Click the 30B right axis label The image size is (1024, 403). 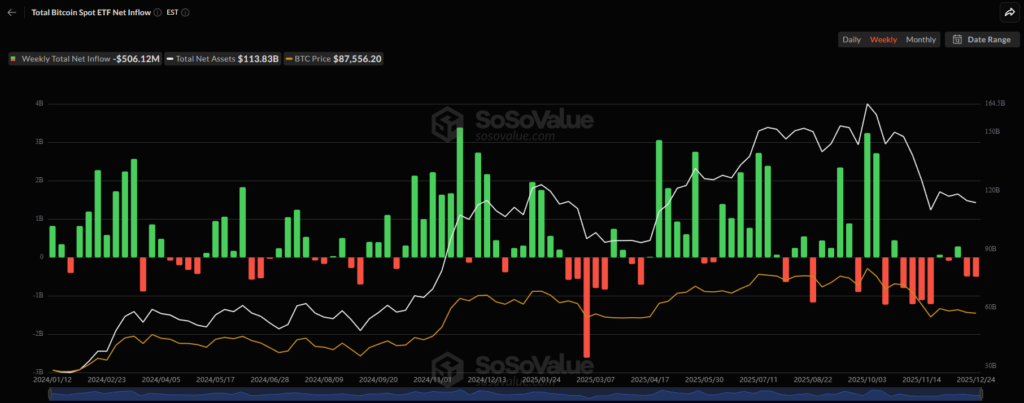click(x=991, y=366)
